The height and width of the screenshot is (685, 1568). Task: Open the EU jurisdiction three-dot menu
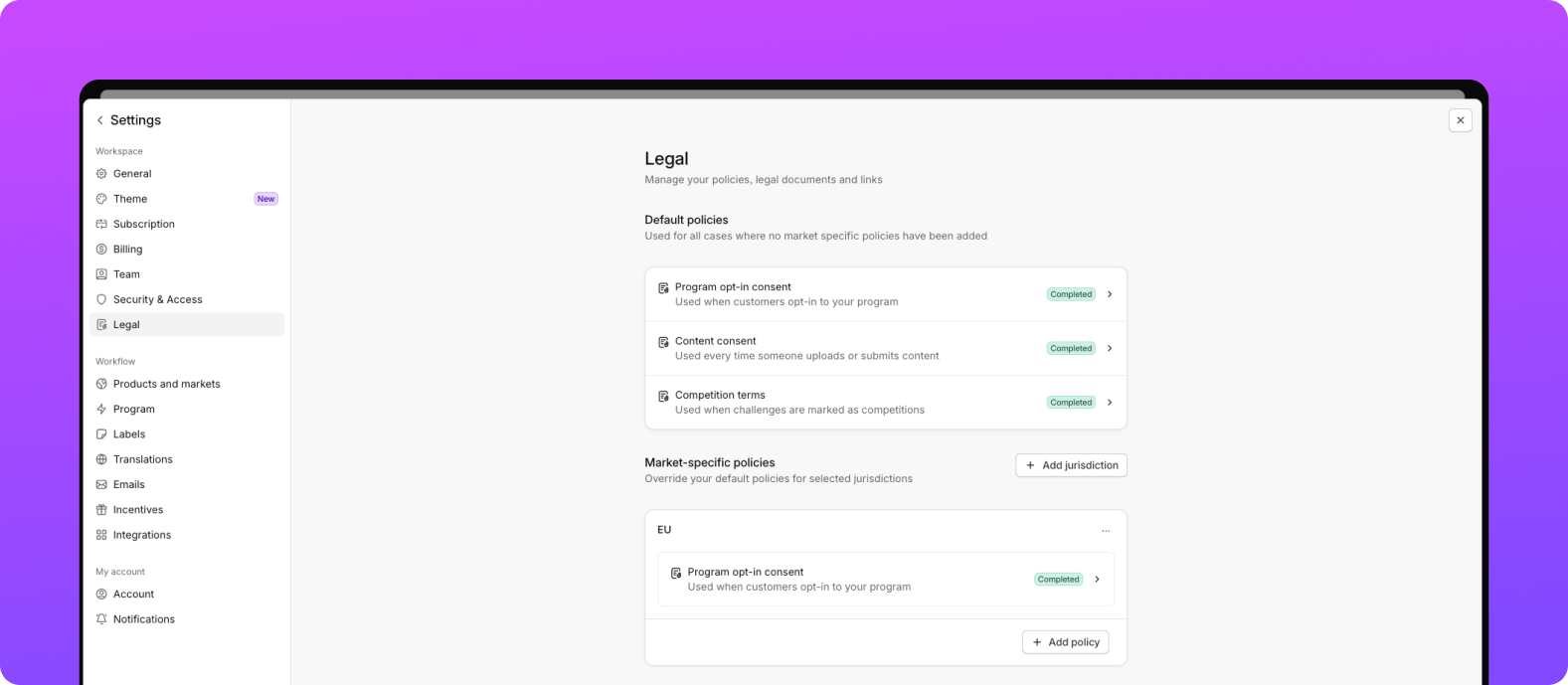coord(1106,531)
